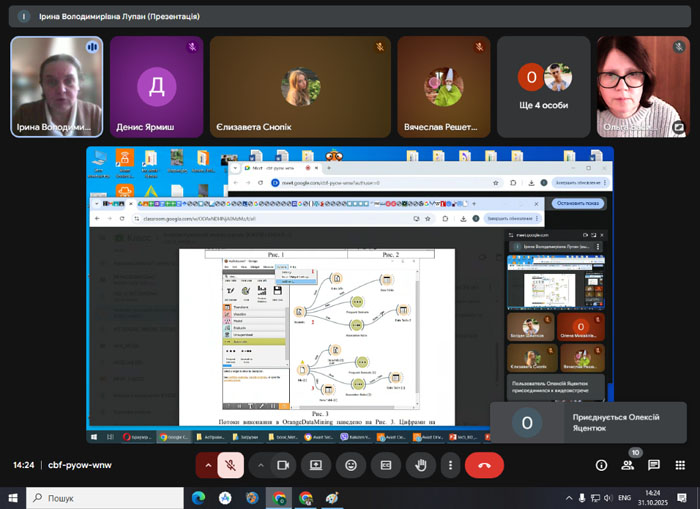Open the emoji reactions button
This screenshot has width=700, height=509.
pos(351,465)
